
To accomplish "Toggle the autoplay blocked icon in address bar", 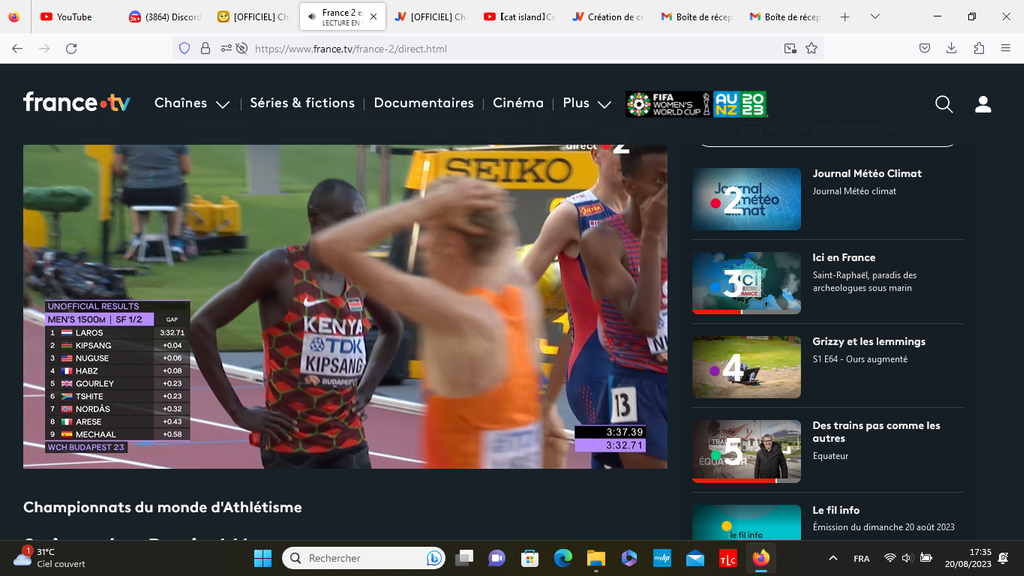I will (x=242, y=48).
